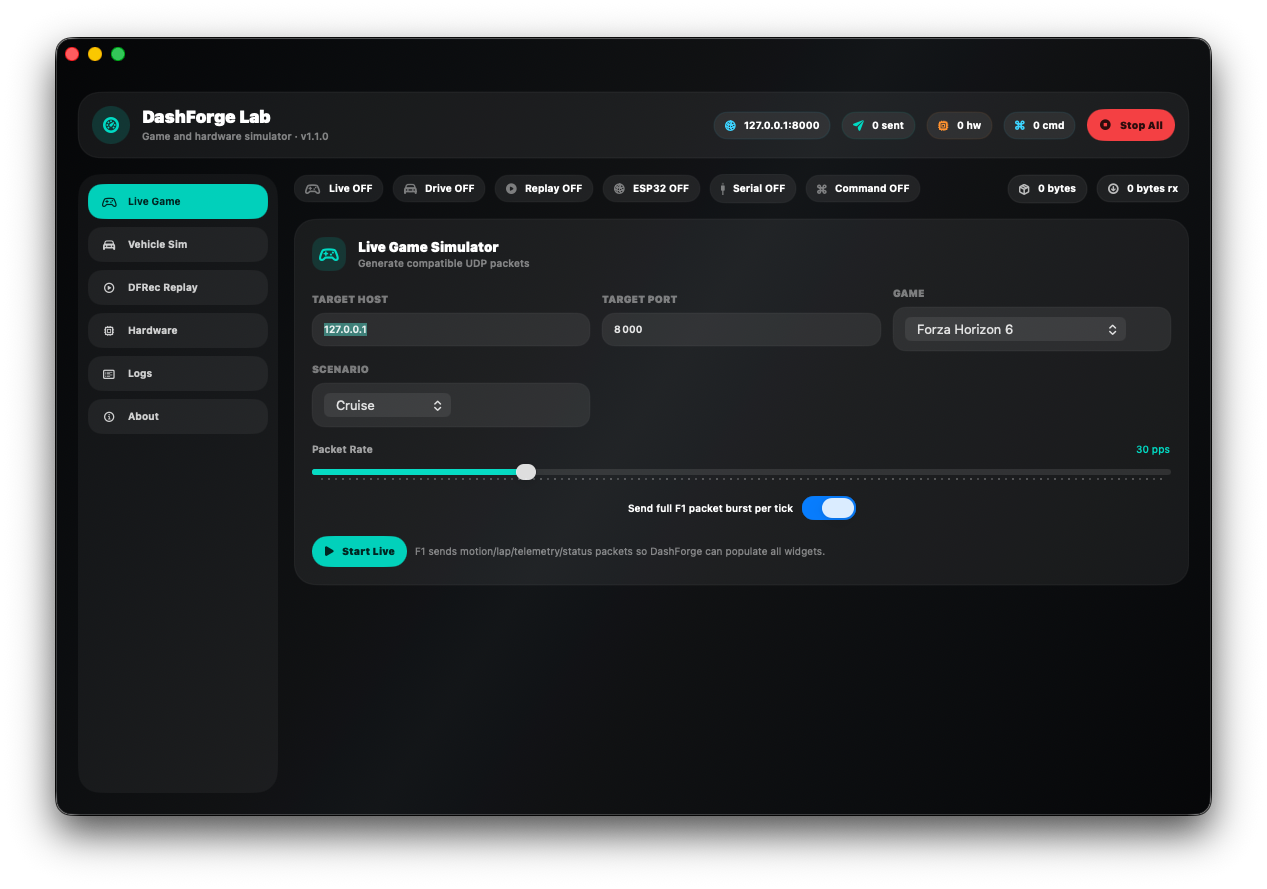Viewport: 1267px width, 889px height.
Task: Click the car icon in Drive OFF pill
Action: pos(410,188)
